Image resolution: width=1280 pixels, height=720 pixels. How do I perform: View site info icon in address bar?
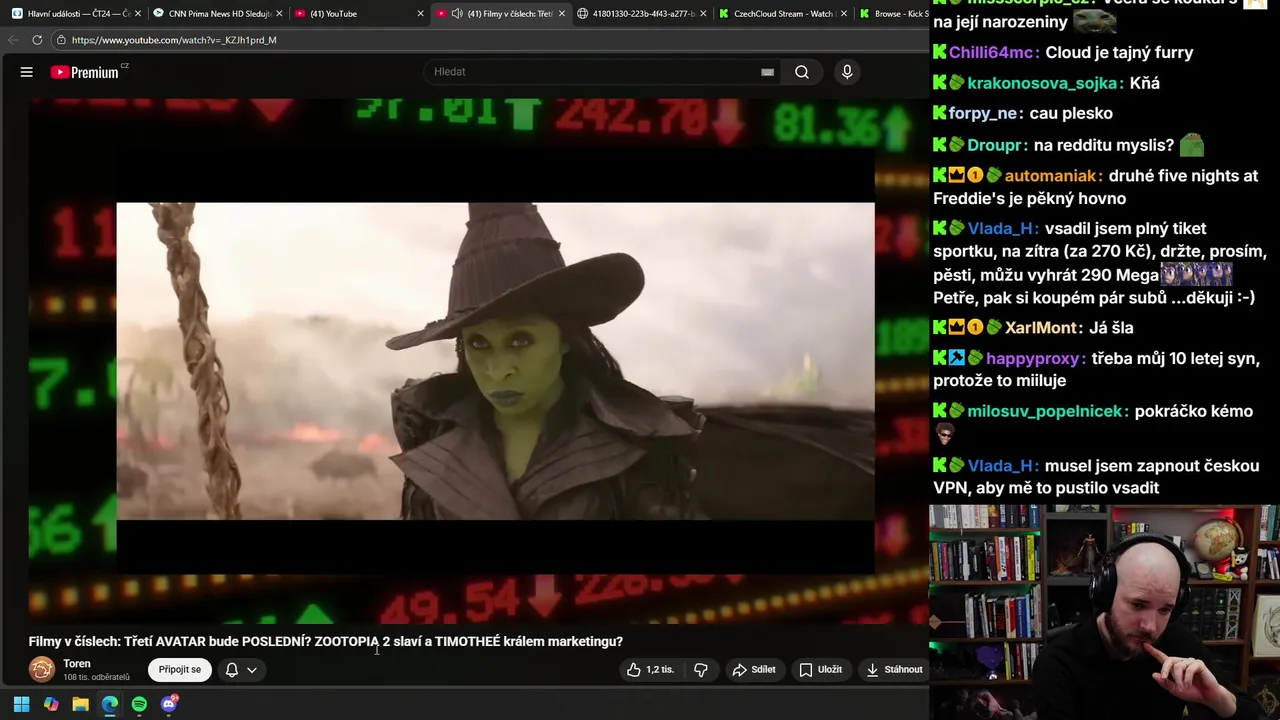(61, 40)
